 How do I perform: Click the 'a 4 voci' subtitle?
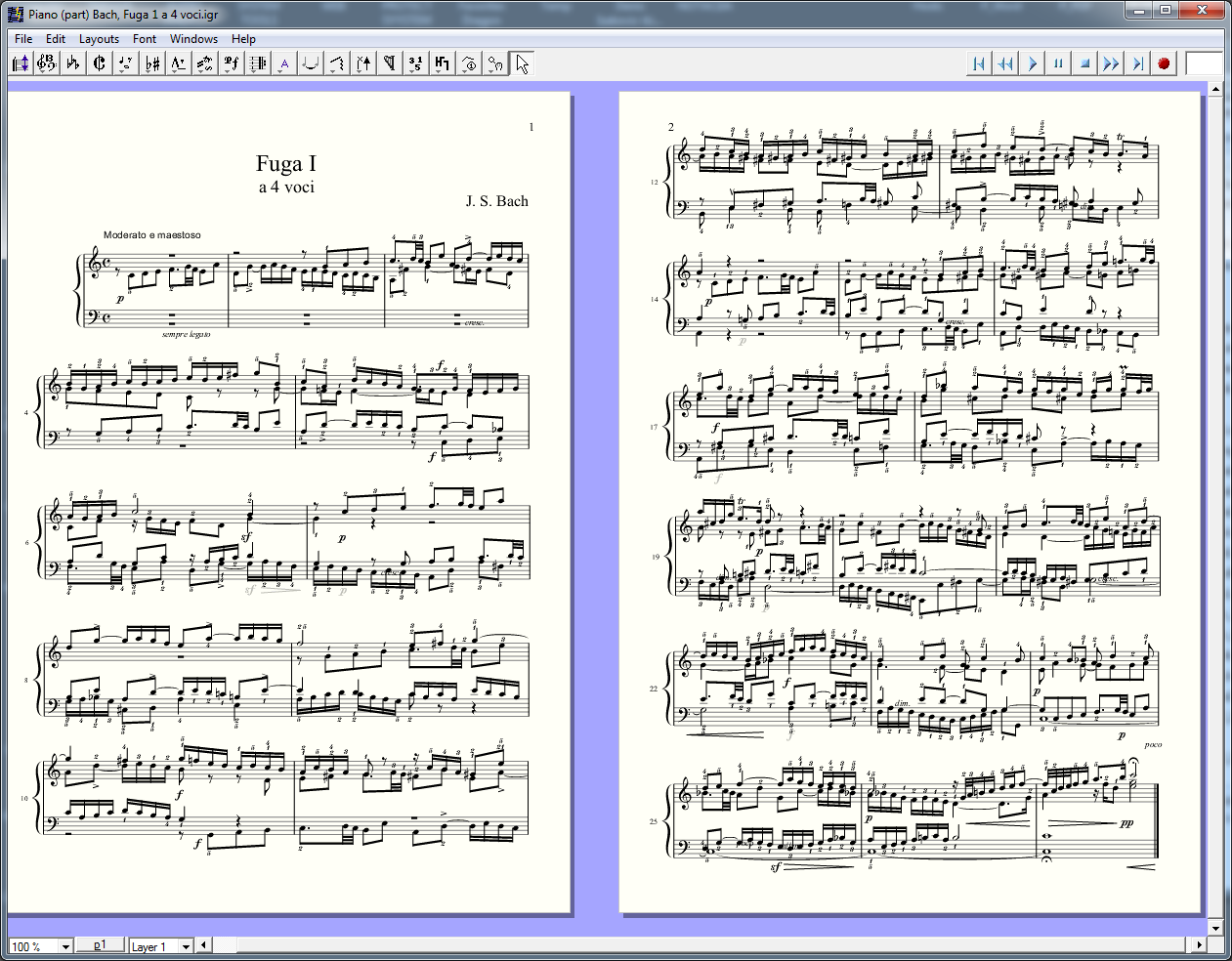click(x=286, y=187)
